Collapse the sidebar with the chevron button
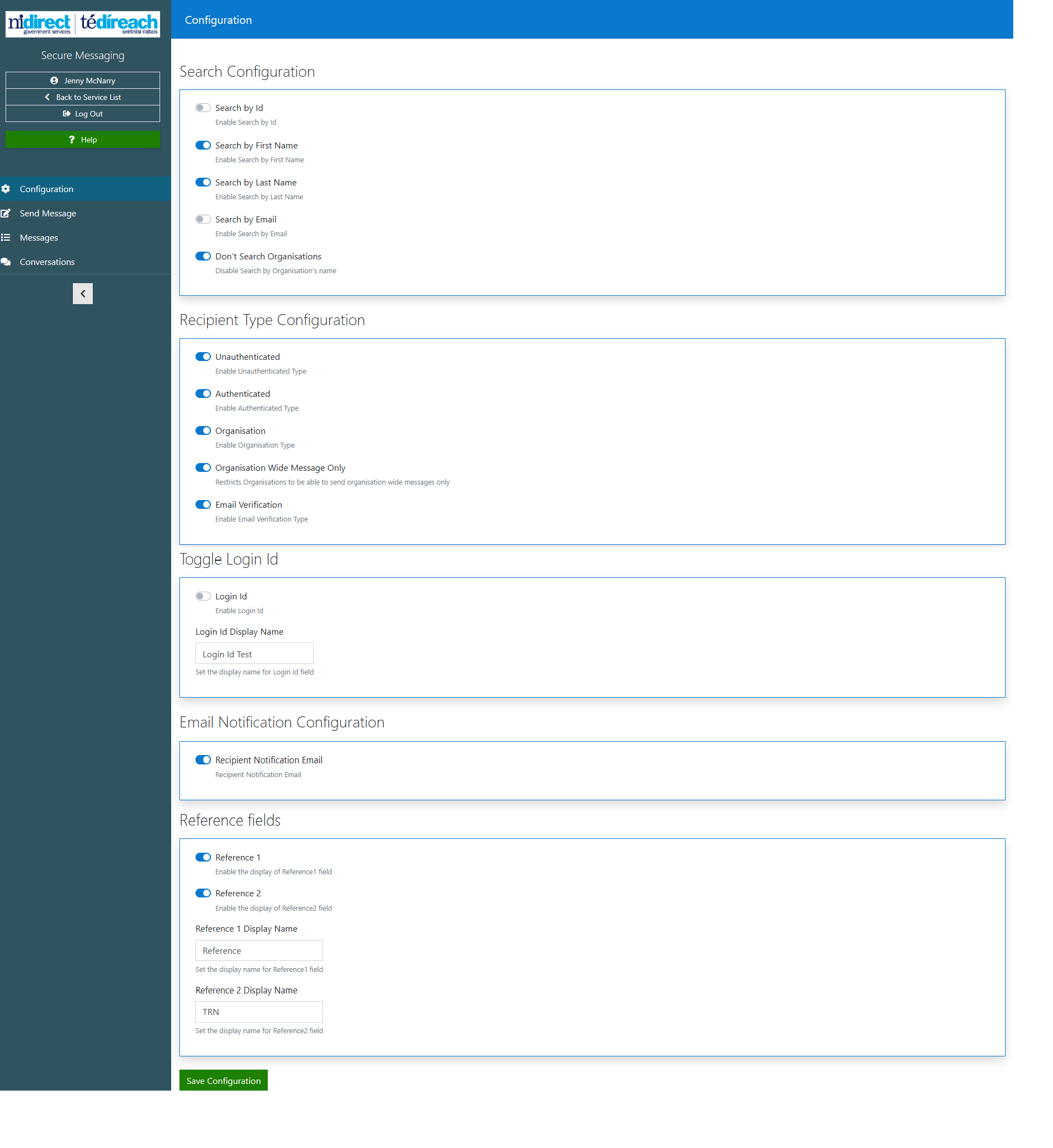Image resolution: width=1053 pixels, height=1148 pixels. coord(83,294)
